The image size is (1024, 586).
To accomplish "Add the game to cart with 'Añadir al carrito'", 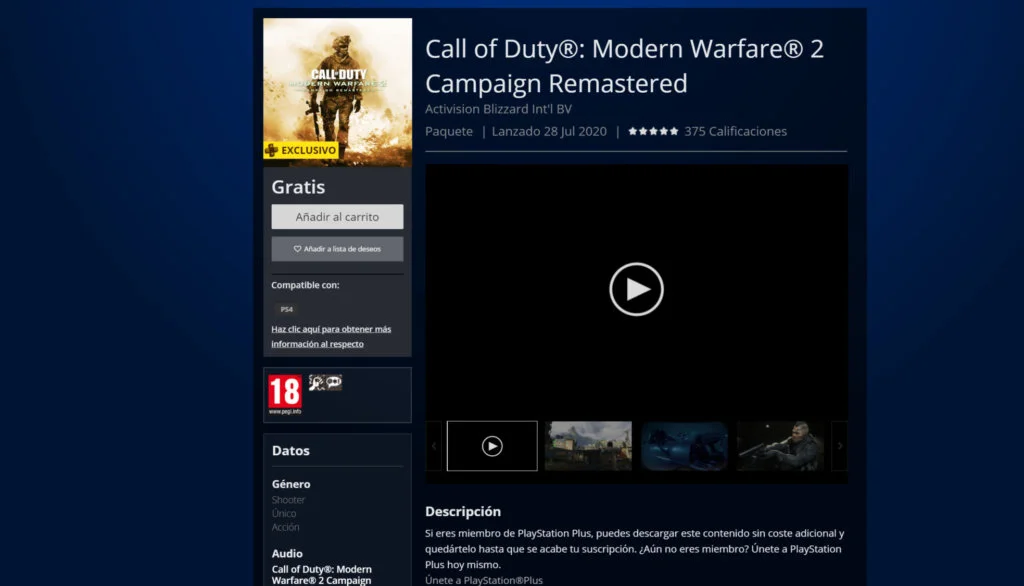I will pyautogui.click(x=337, y=217).
